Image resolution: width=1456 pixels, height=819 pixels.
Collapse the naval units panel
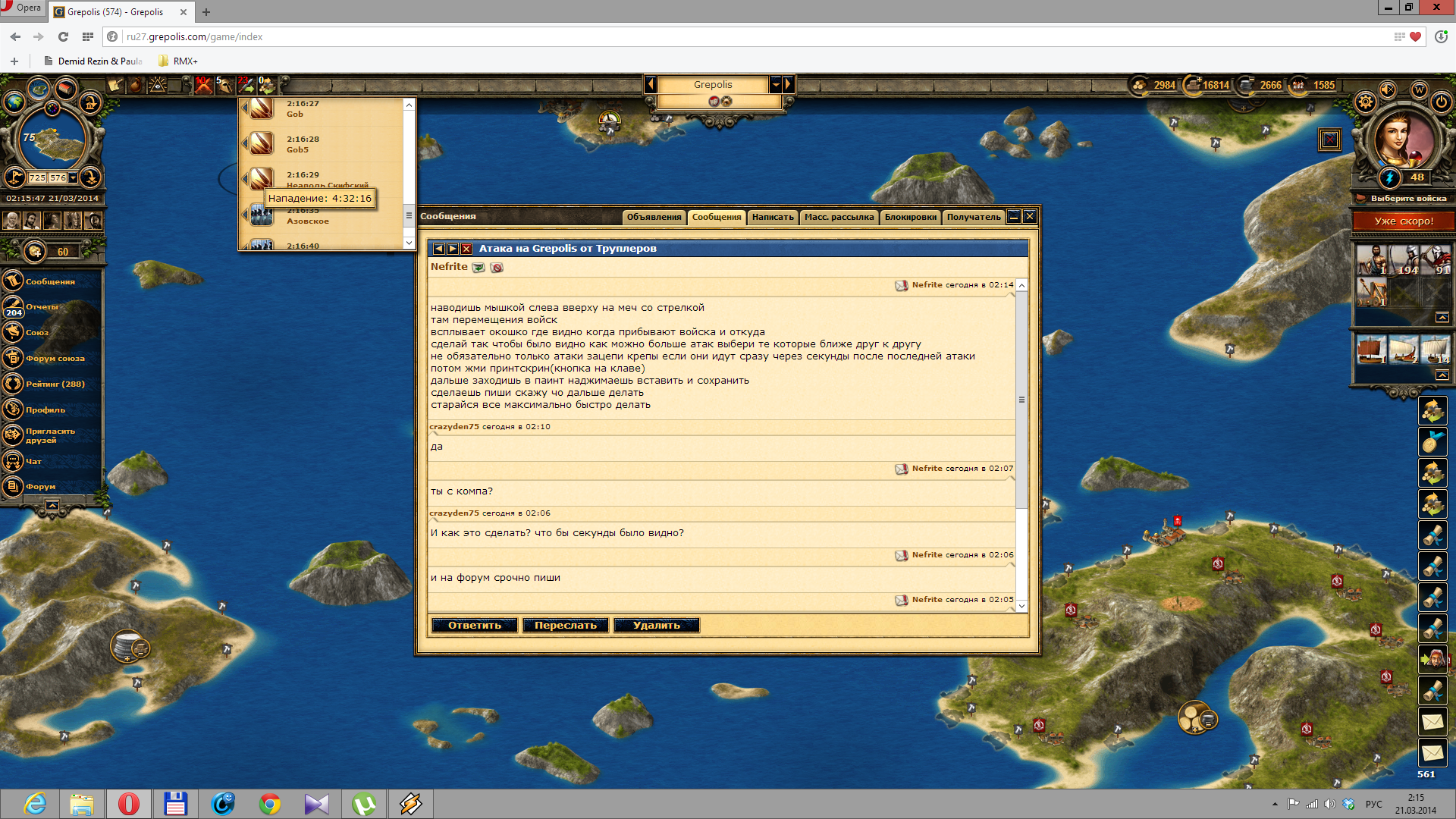tap(1442, 375)
